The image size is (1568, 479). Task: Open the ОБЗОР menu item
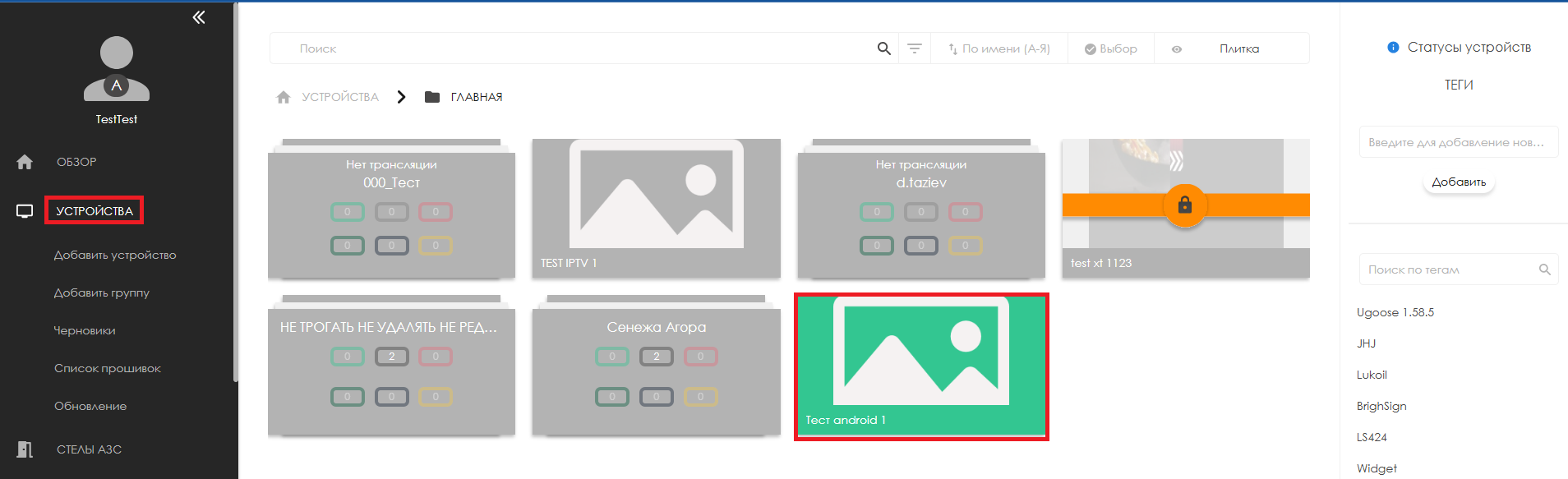(x=76, y=162)
